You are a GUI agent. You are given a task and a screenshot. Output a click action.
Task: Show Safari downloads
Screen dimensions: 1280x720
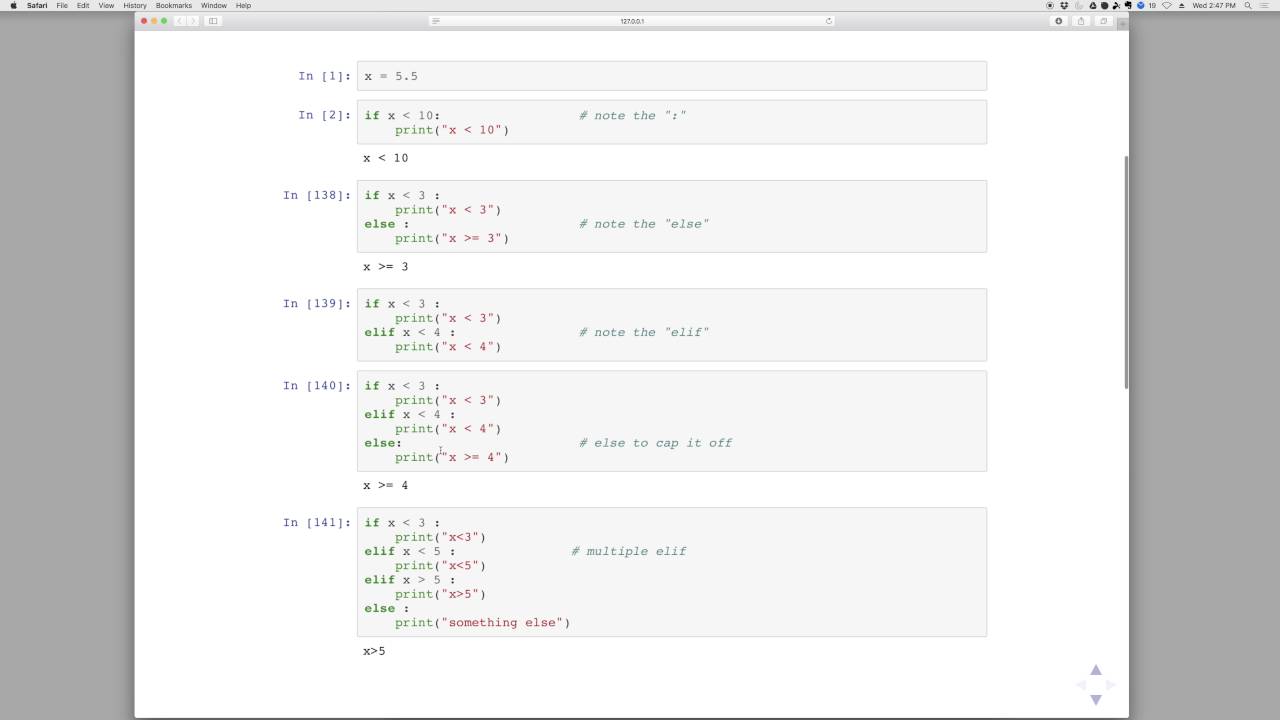(x=1058, y=21)
